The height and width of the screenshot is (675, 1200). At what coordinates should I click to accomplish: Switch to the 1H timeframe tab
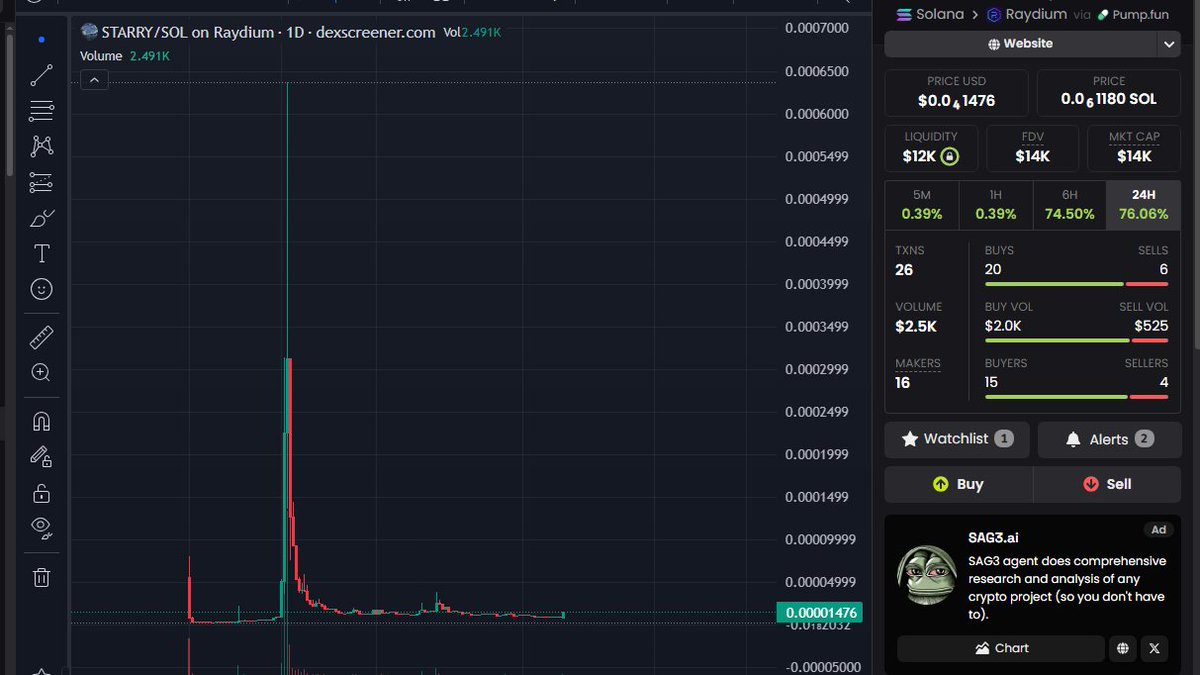point(995,205)
